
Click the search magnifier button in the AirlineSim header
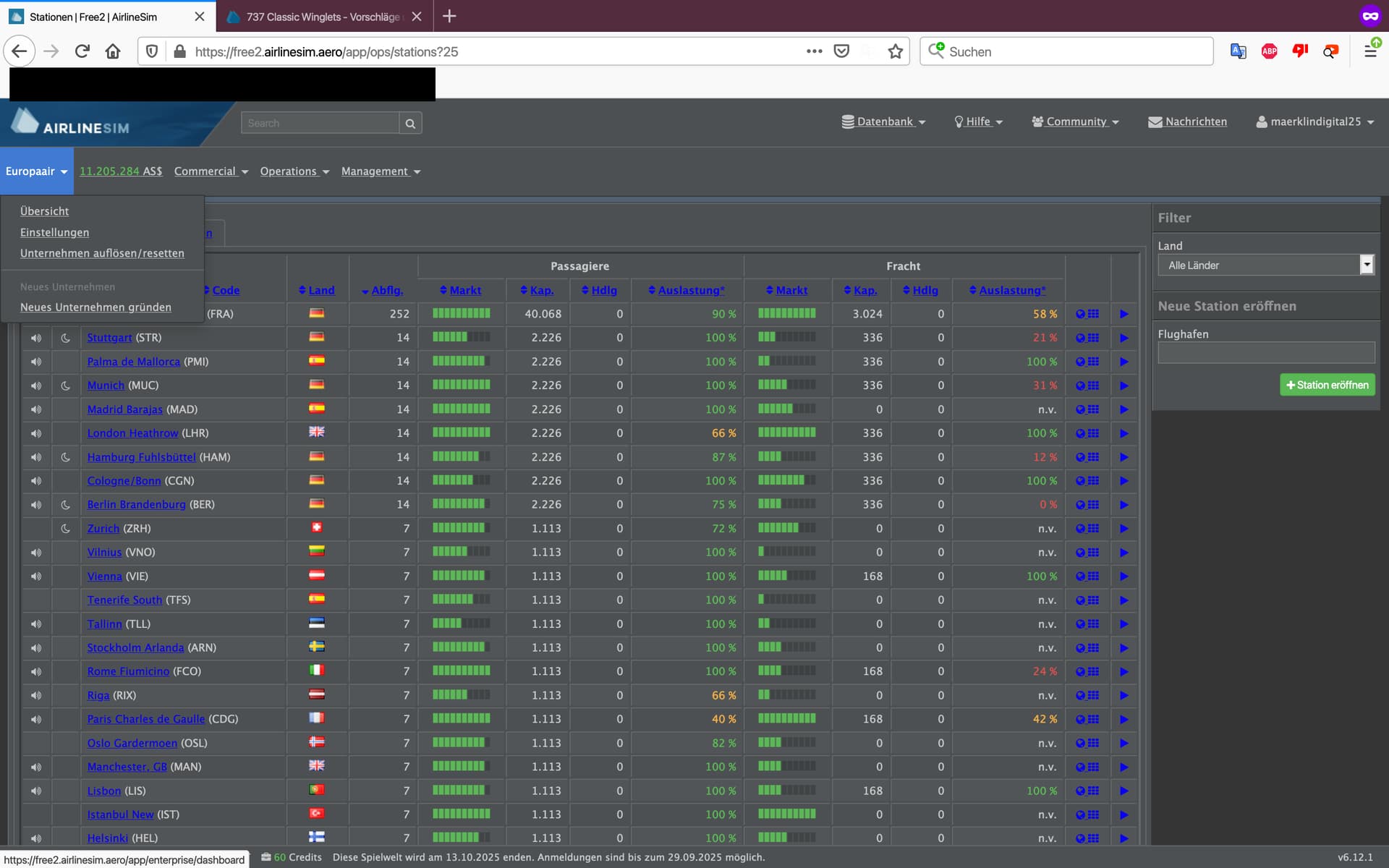410,123
